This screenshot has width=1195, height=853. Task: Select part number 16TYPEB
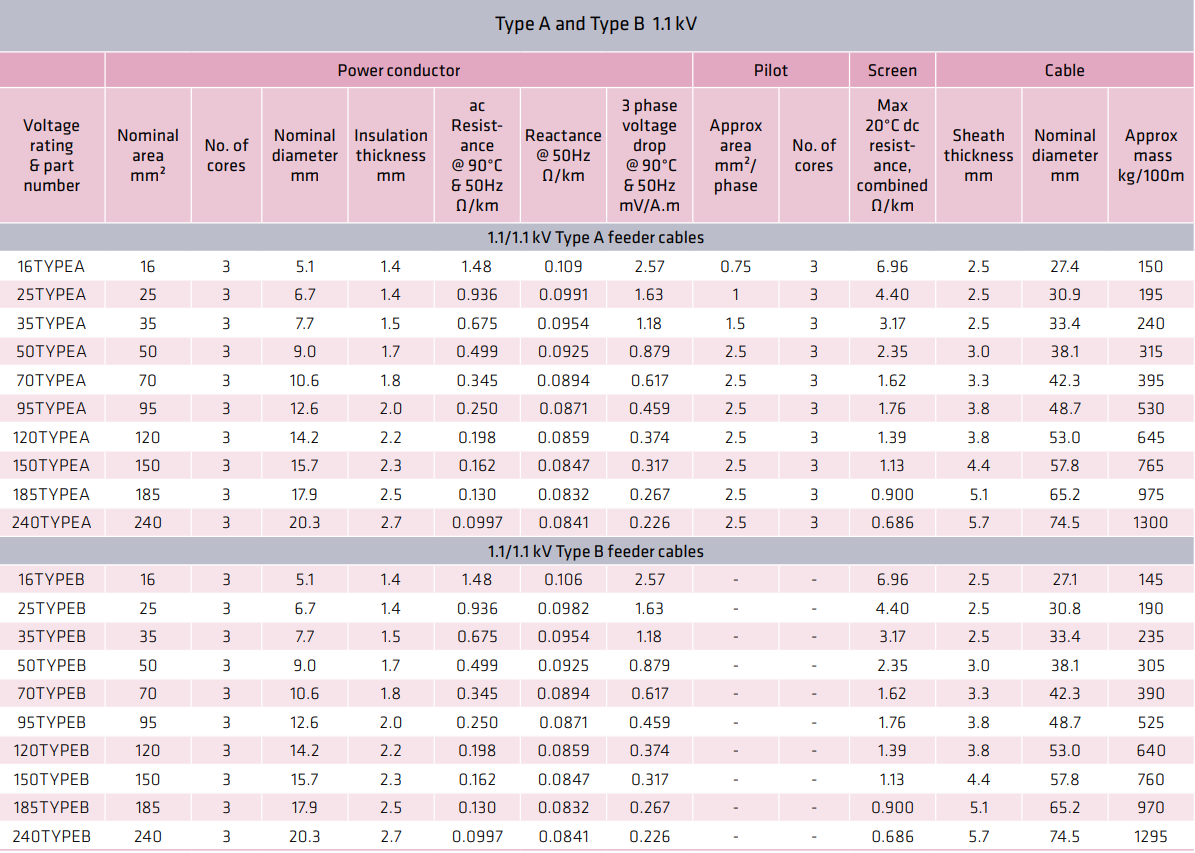click(x=51, y=580)
